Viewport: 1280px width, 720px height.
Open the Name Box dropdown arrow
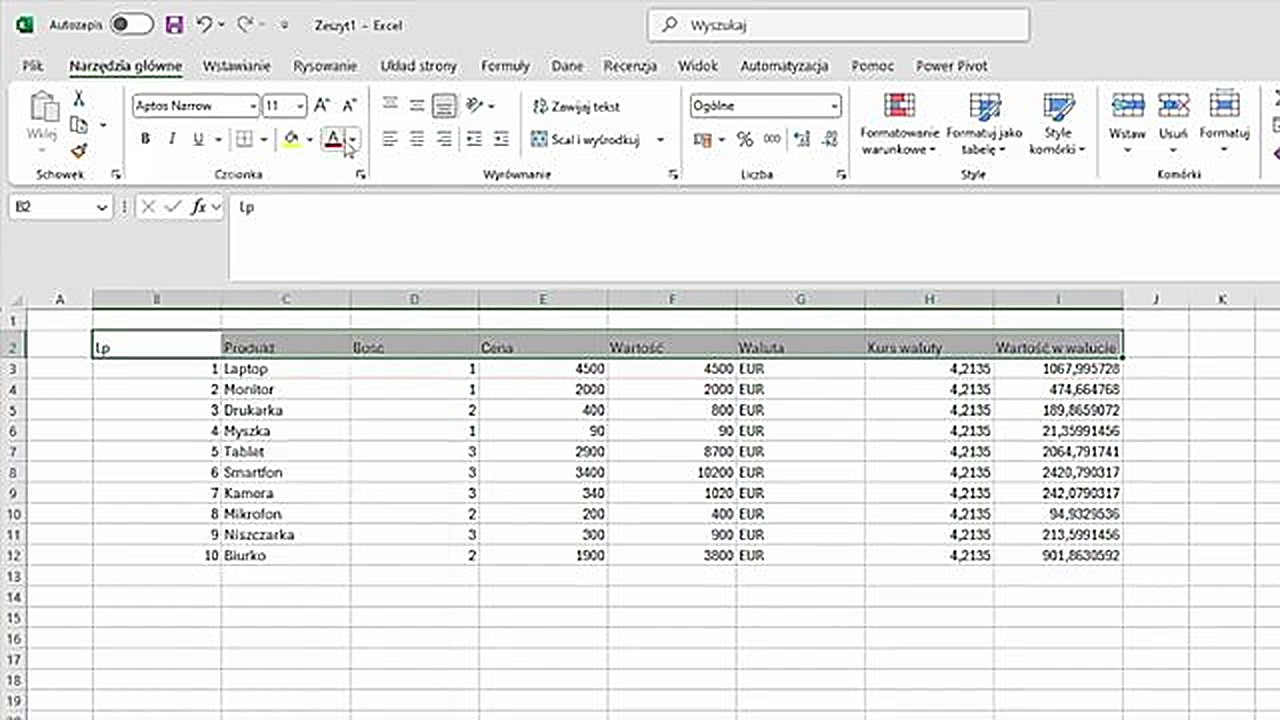102,207
